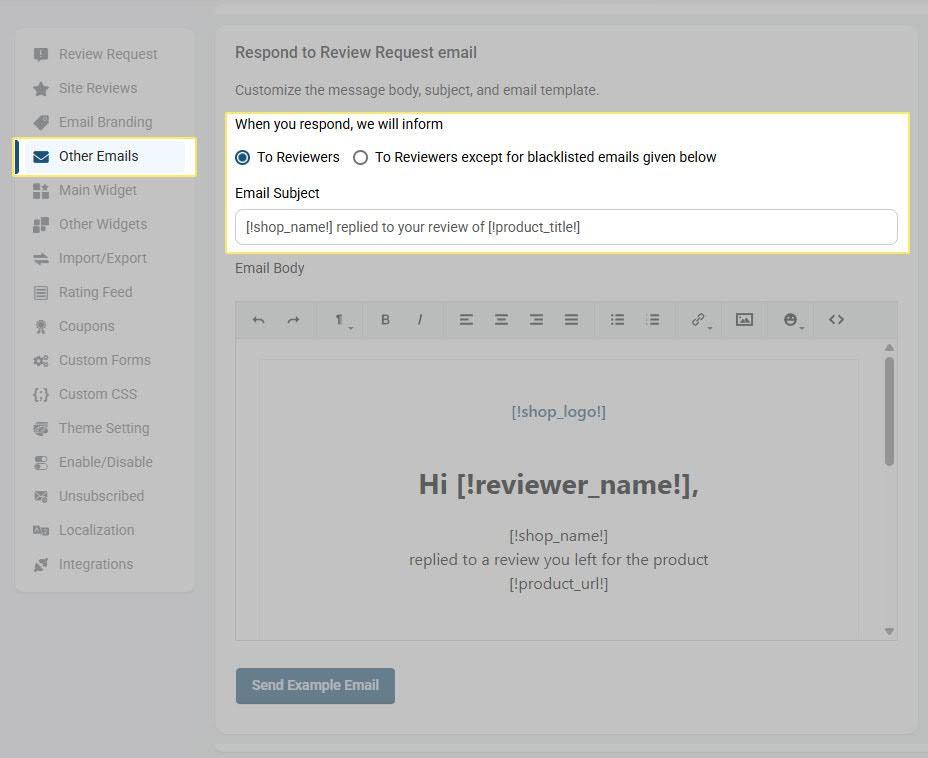Open the heading style dropdown
The height and width of the screenshot is (758, 928).
pos(340,319)
